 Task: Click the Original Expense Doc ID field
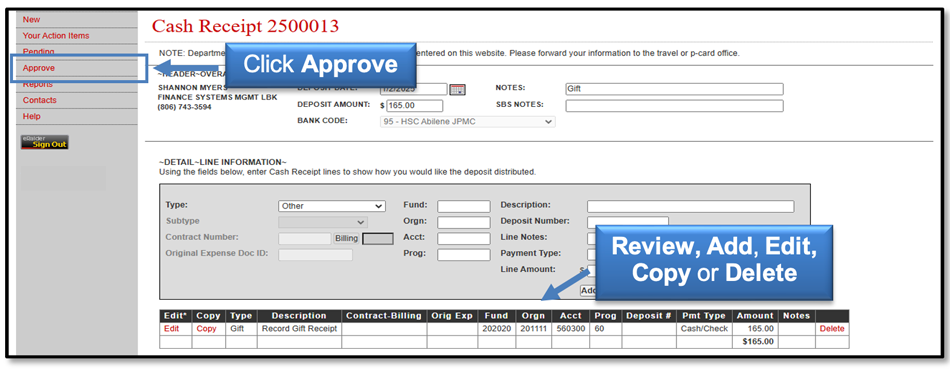pyautogui.click(x=315, y=254)
